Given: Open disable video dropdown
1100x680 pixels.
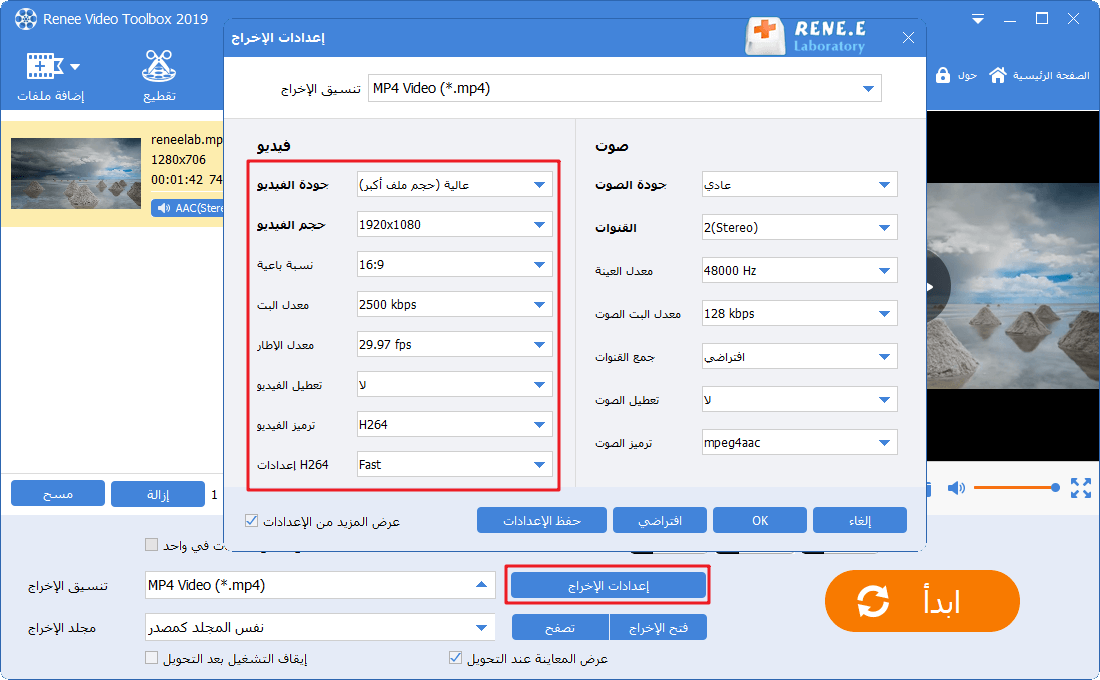Looking at the screenshot, I should (455, 385).
